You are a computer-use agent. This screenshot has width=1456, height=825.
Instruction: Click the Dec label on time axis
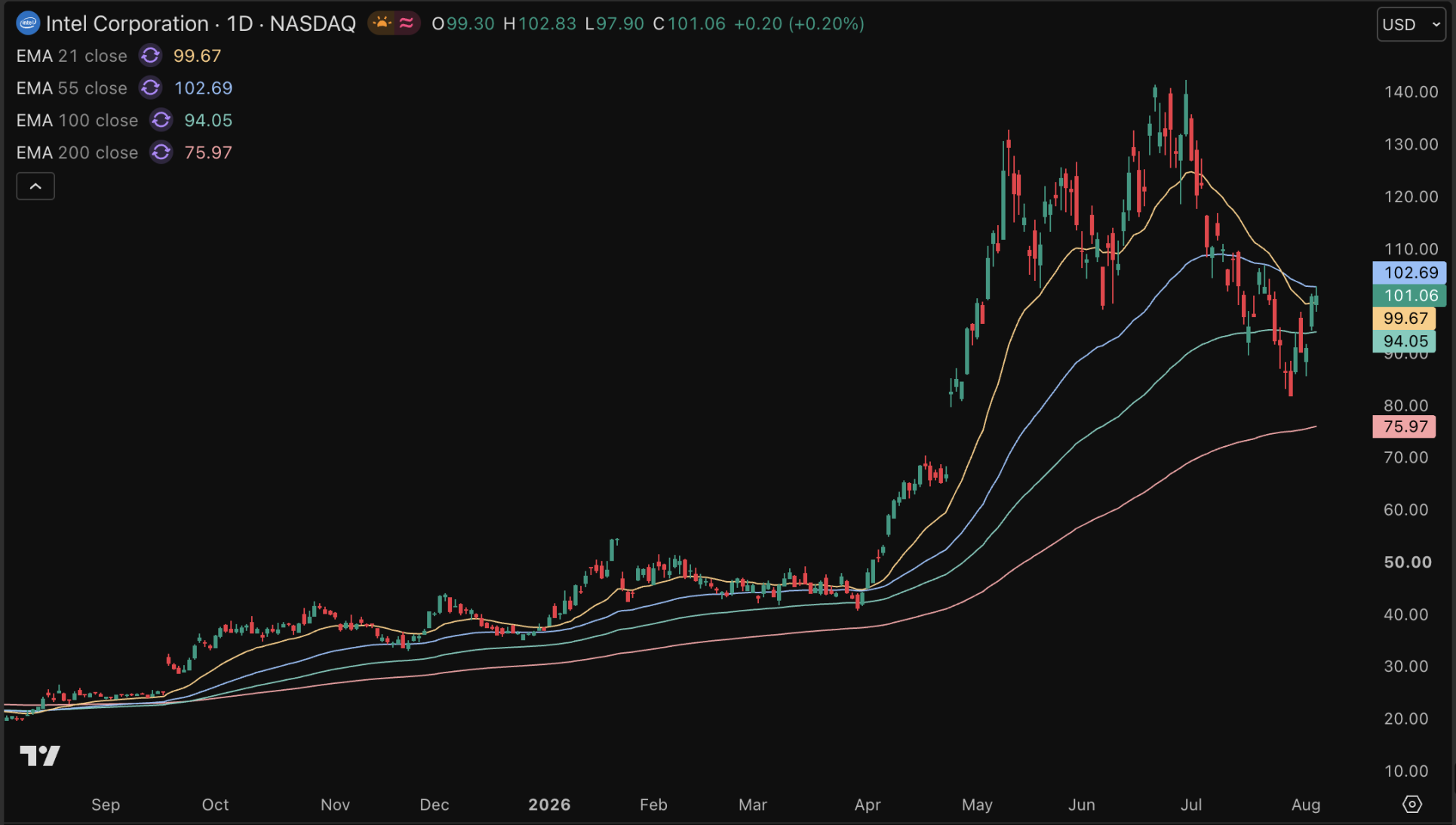pos(435,805)
